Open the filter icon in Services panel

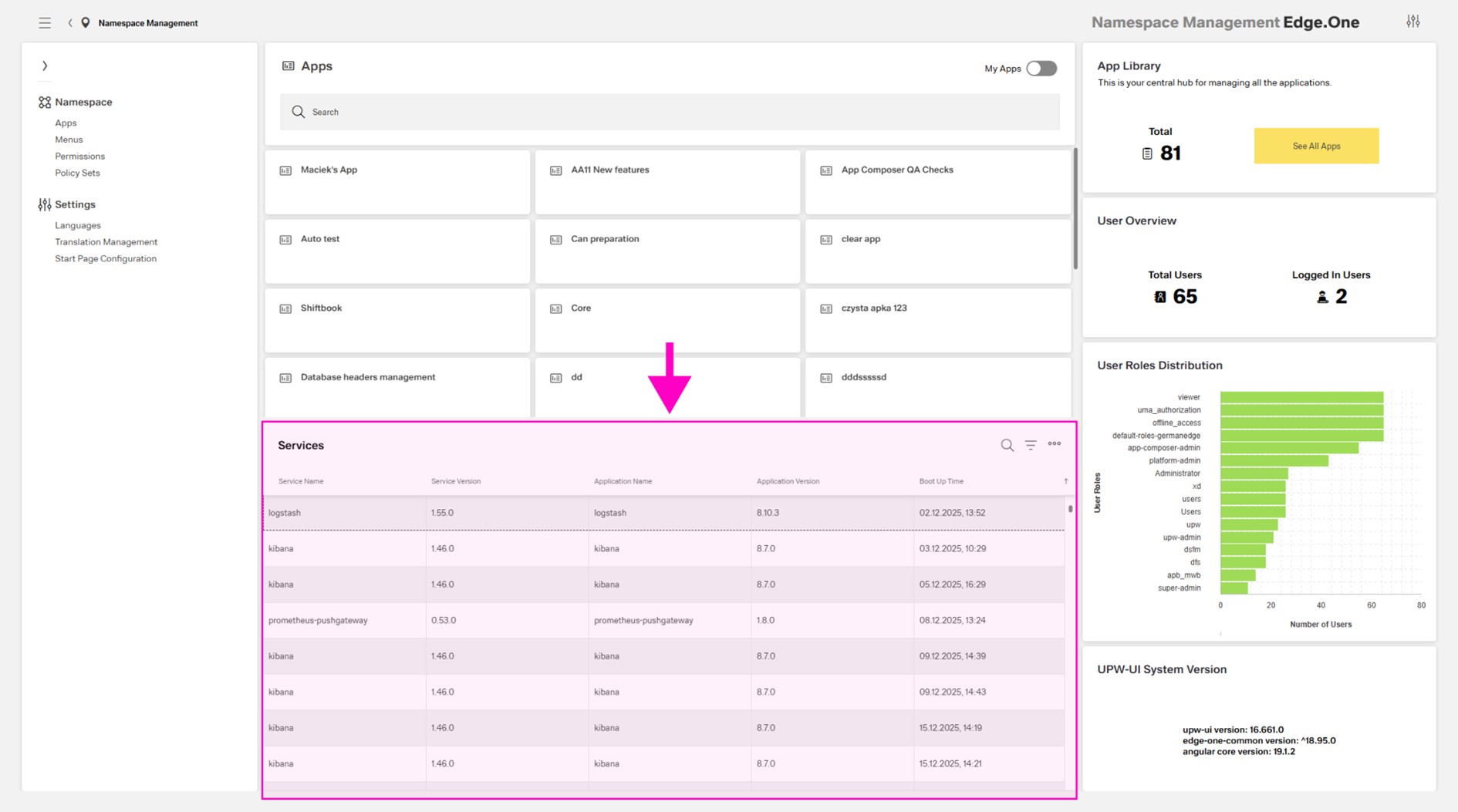(x=1031, y=445)
